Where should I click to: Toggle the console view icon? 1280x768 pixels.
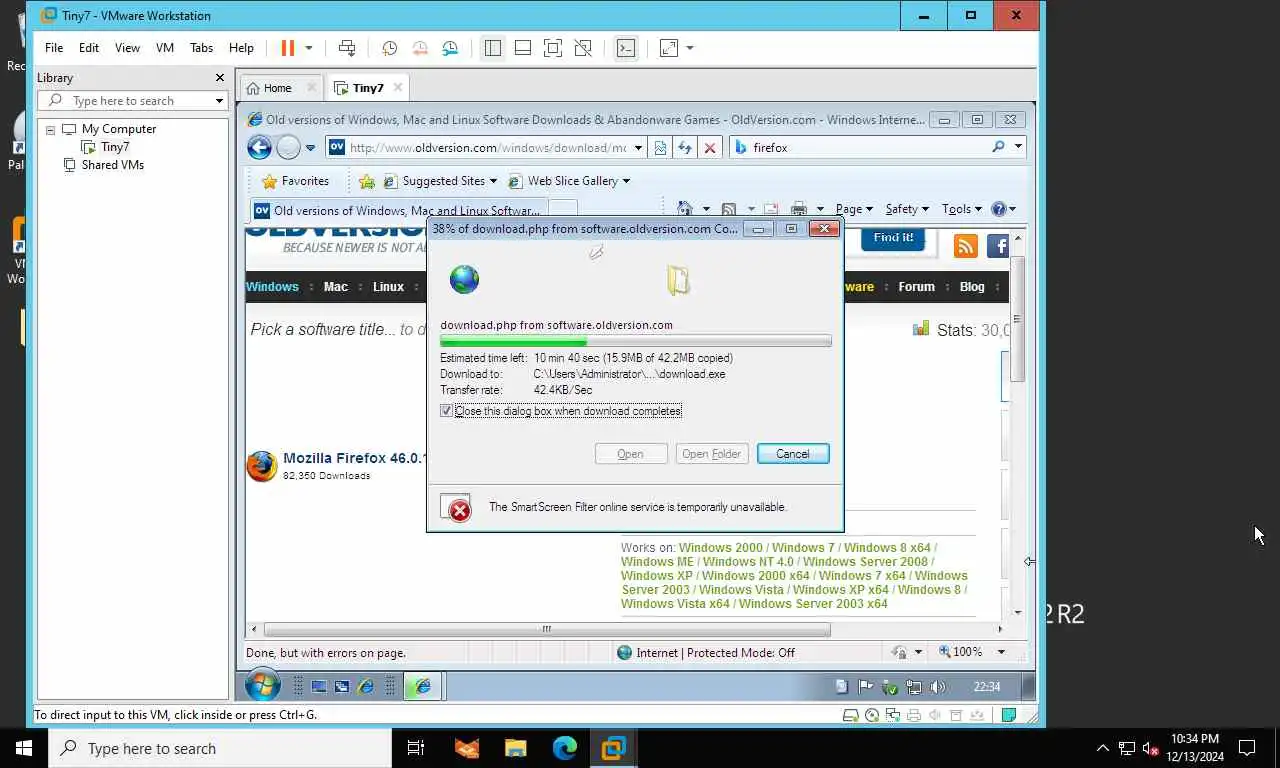pos(626,48)
